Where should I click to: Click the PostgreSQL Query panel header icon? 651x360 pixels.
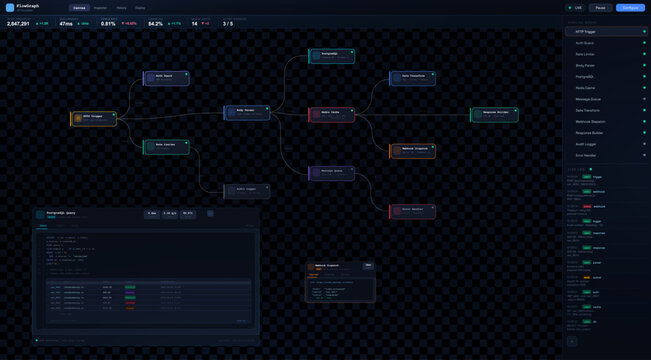40,214
